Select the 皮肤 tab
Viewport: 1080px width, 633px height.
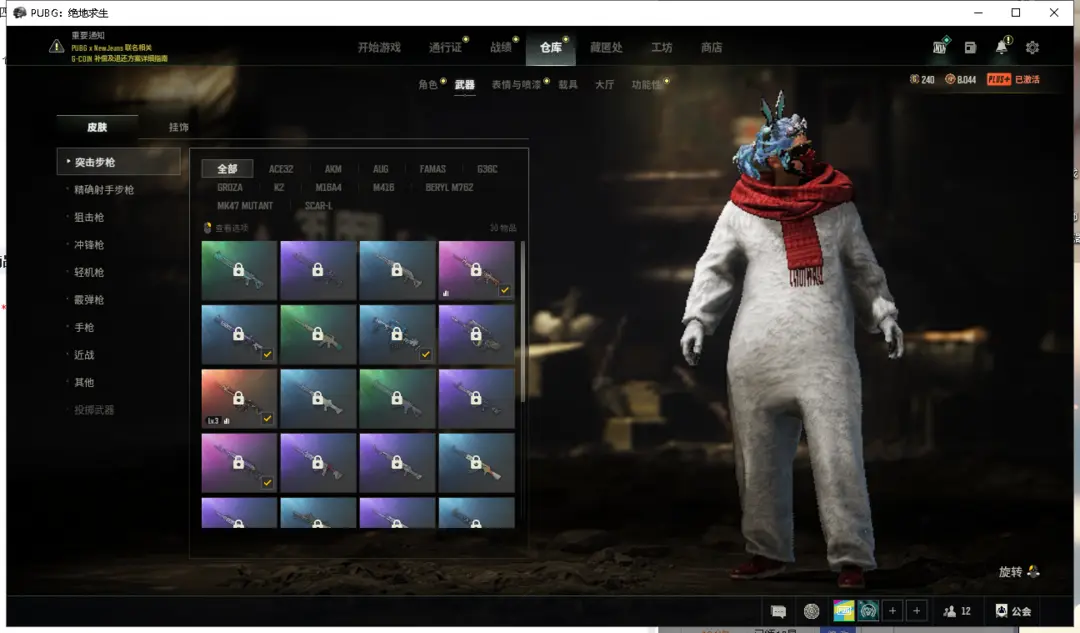click(97, 127)
